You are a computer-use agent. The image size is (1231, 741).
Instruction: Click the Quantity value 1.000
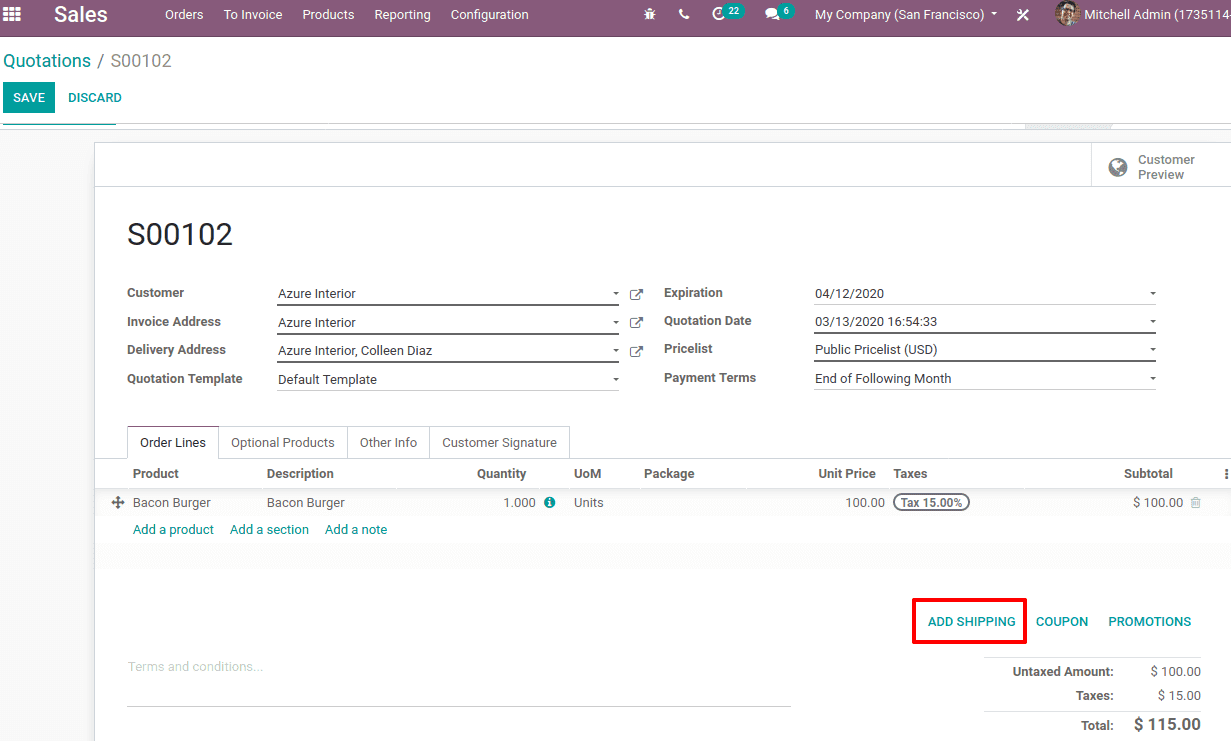[519, 503]
